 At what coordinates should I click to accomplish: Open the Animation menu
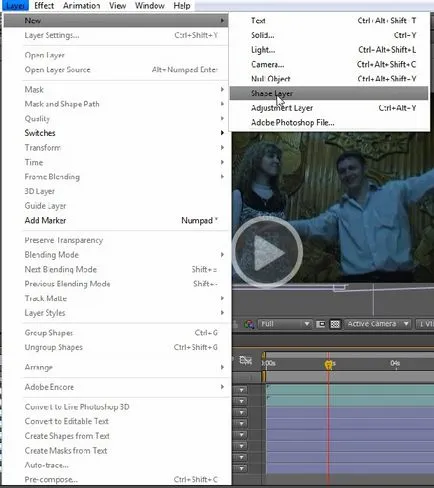(x=82, y=6)
